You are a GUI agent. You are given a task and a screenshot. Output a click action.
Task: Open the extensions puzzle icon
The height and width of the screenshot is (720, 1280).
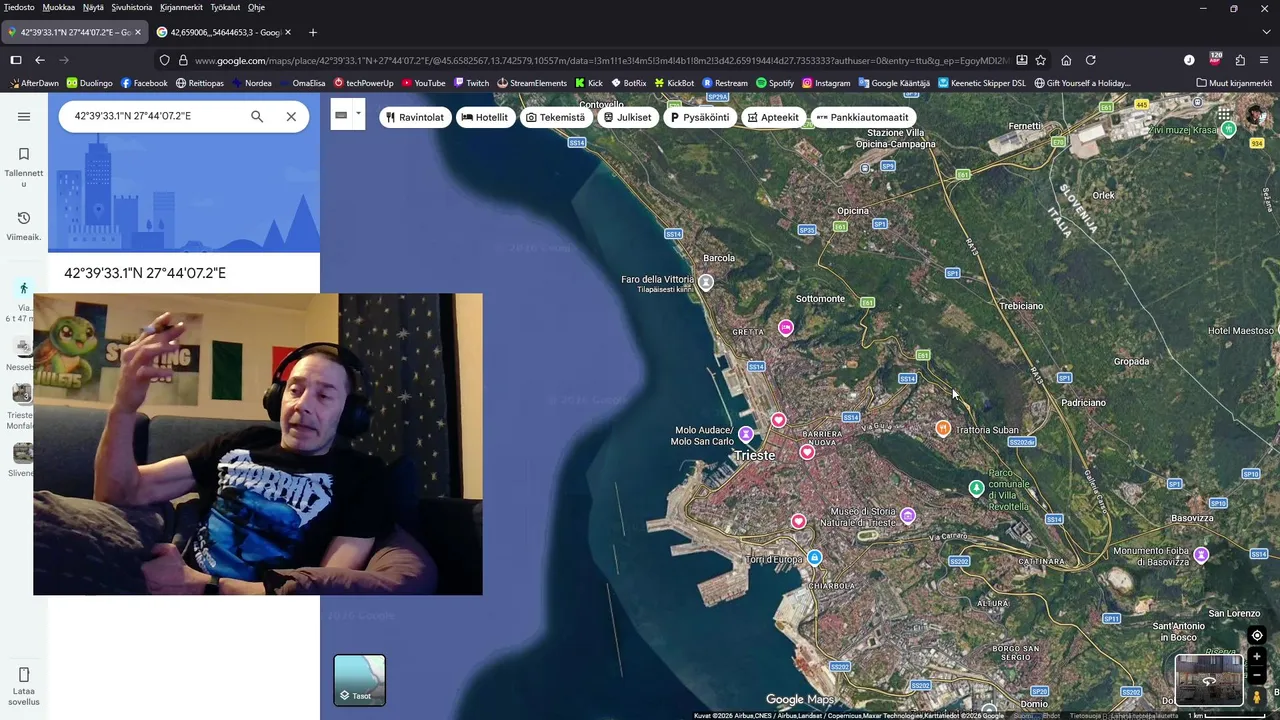click(x=1240, y=60)
